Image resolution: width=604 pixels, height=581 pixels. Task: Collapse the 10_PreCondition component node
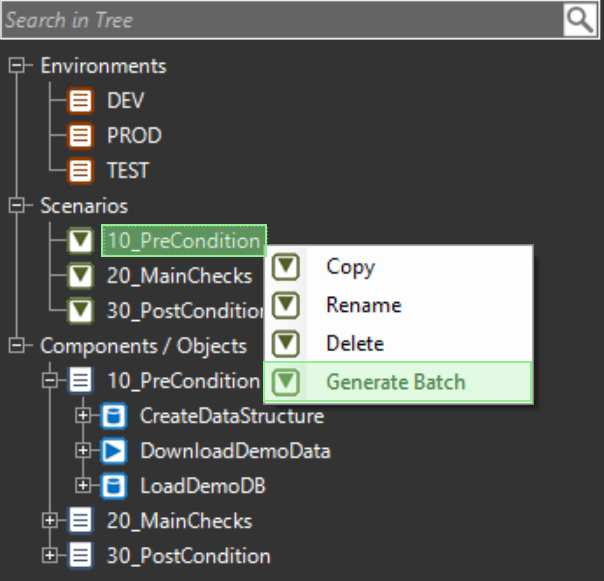tap(50, 381)
